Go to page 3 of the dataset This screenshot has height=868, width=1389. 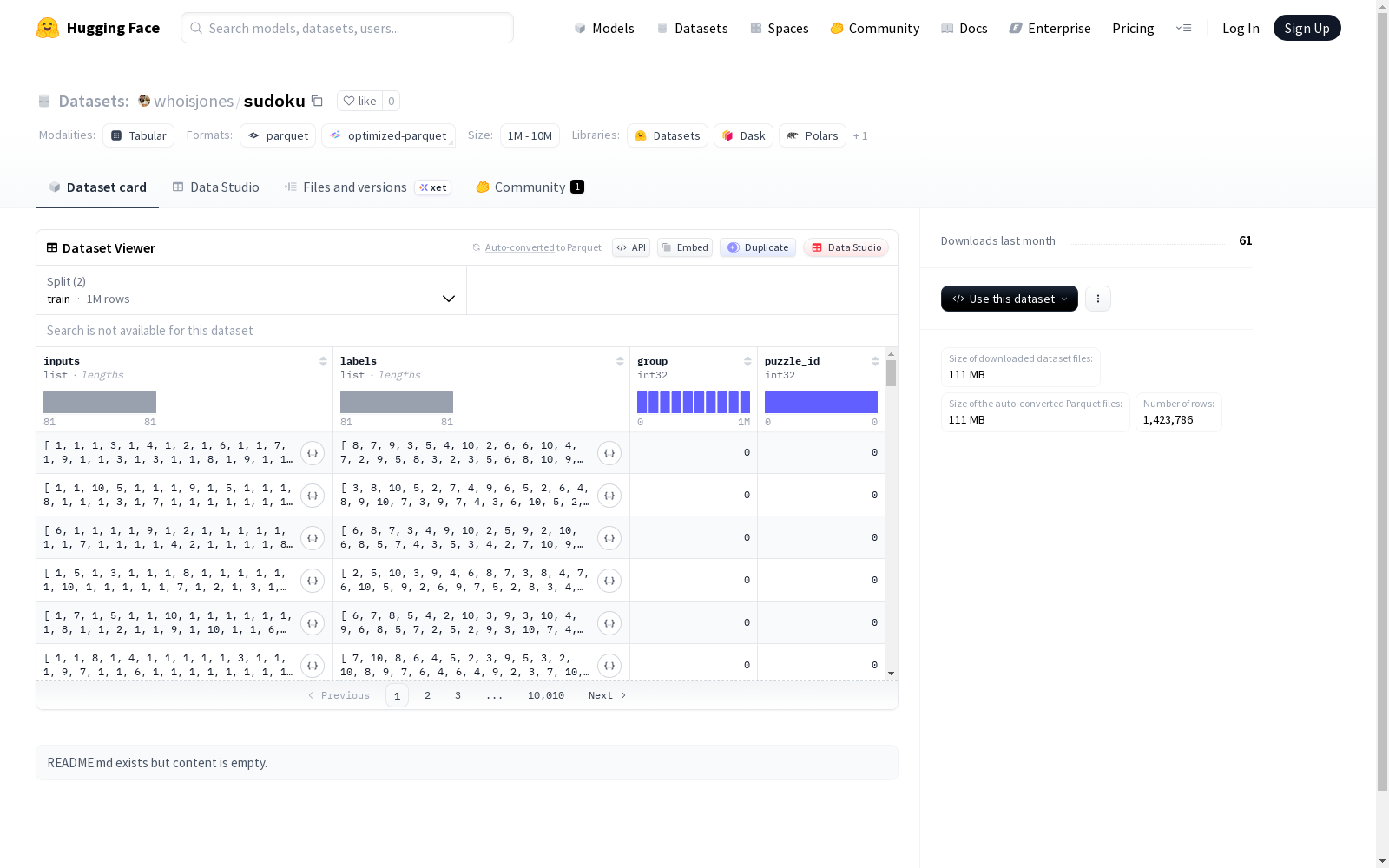pyautogui.click(x=458, y=695)
